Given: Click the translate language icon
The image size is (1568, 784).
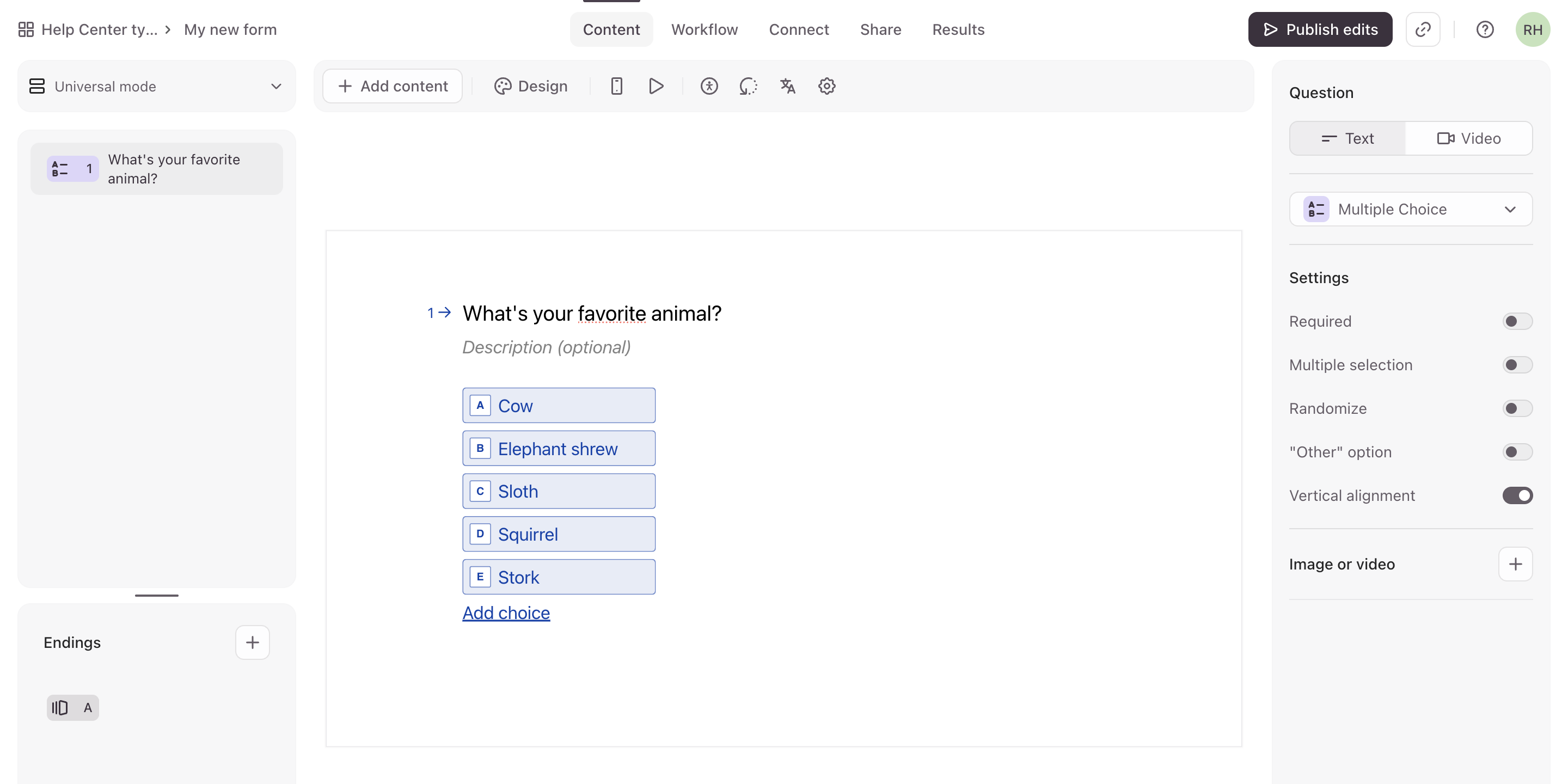Looking at the screenshot, I should (788, 86).
